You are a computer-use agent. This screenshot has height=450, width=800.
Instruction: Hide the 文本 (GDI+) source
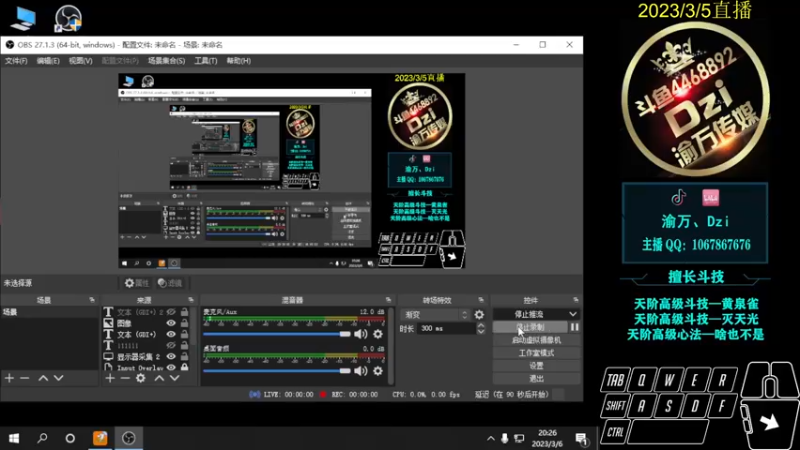pyautogui.click(x=171, y=334)
